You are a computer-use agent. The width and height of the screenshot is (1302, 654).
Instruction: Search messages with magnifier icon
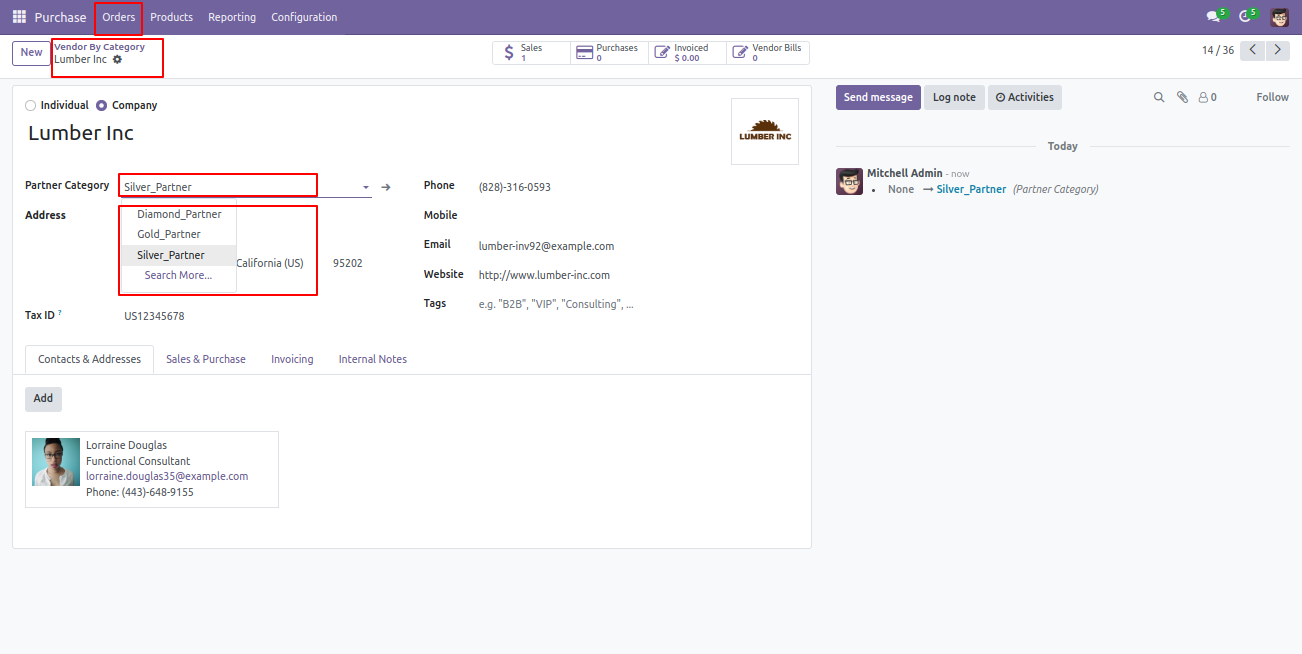1159,97
